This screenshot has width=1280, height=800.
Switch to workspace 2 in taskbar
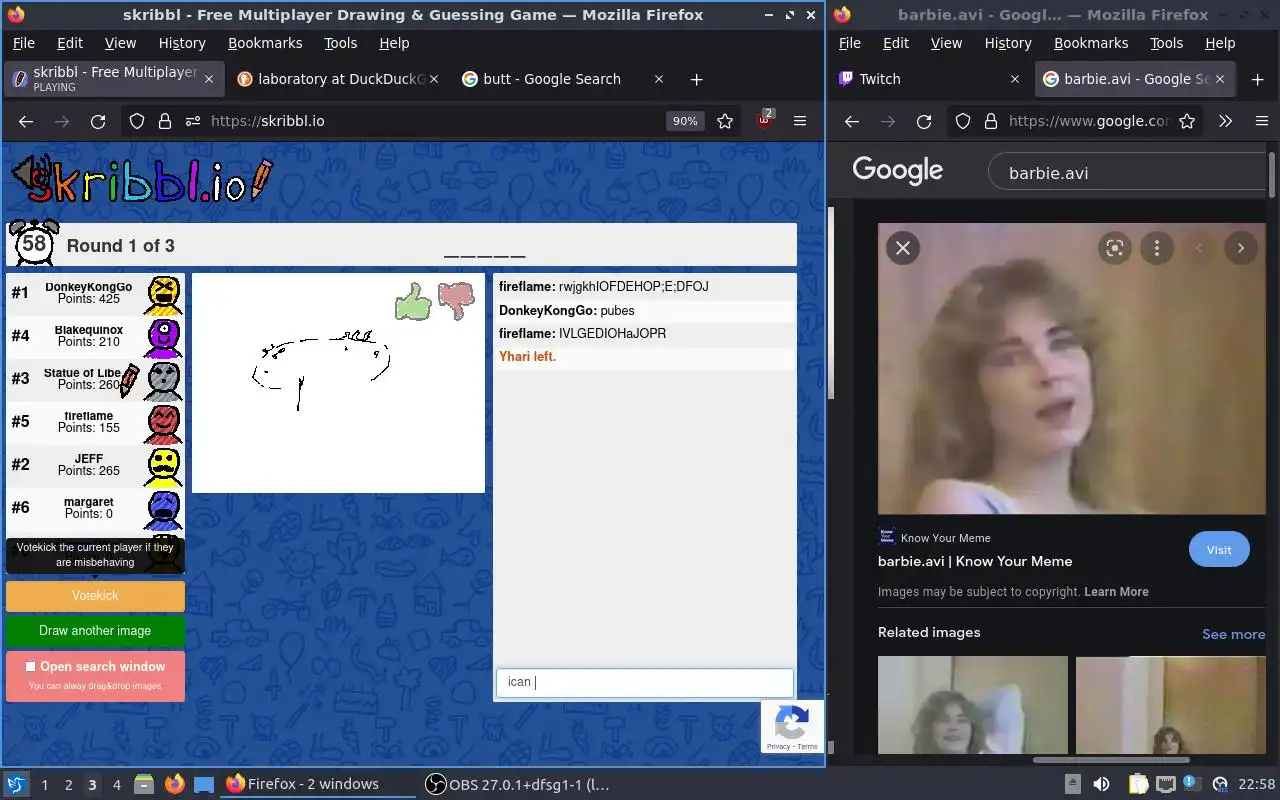point(68,784)
